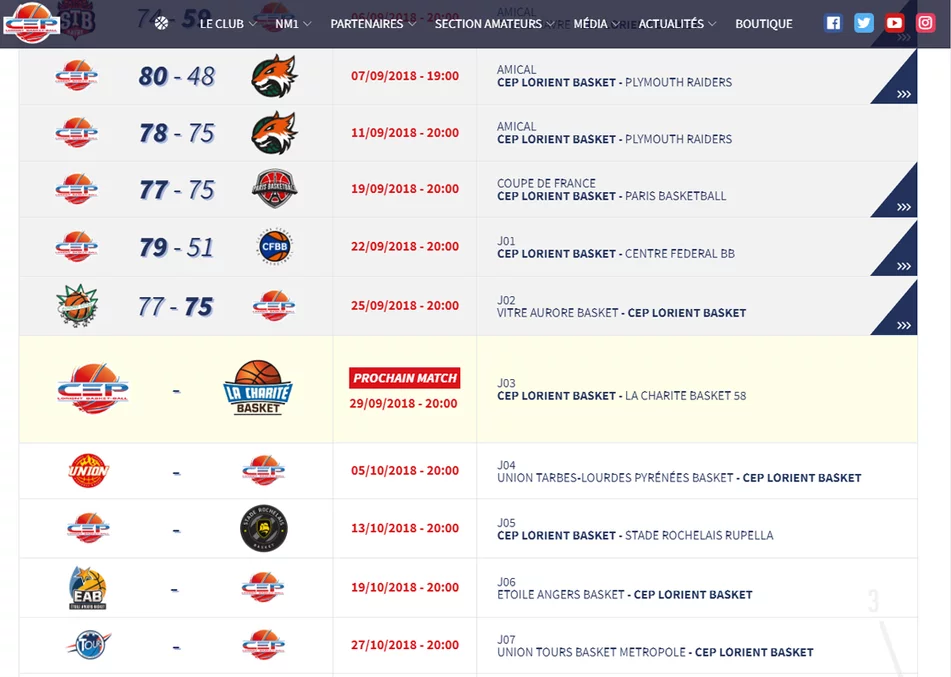Click the Union Tarbes-Lourdes team logo
Viewport: 951px width, 677px height.
click(x=88, y=470)
